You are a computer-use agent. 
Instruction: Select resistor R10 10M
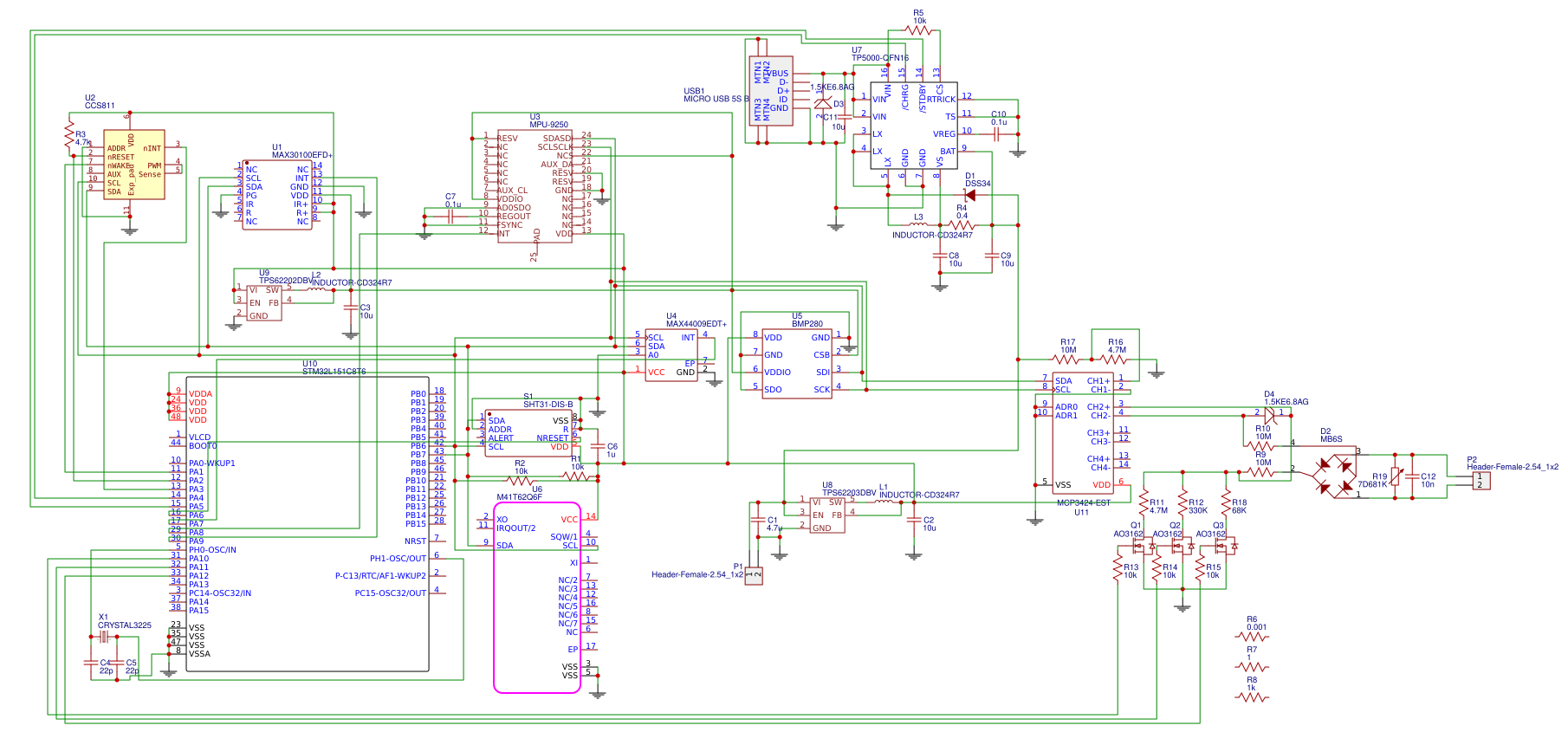(x=1260, y=446)
